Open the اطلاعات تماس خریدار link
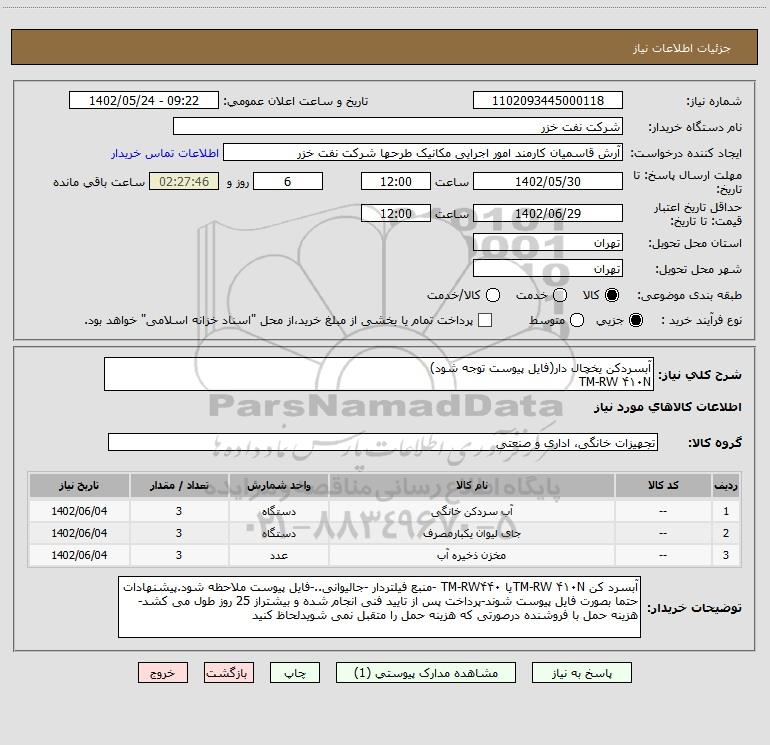770x745 pixels. 165,153
